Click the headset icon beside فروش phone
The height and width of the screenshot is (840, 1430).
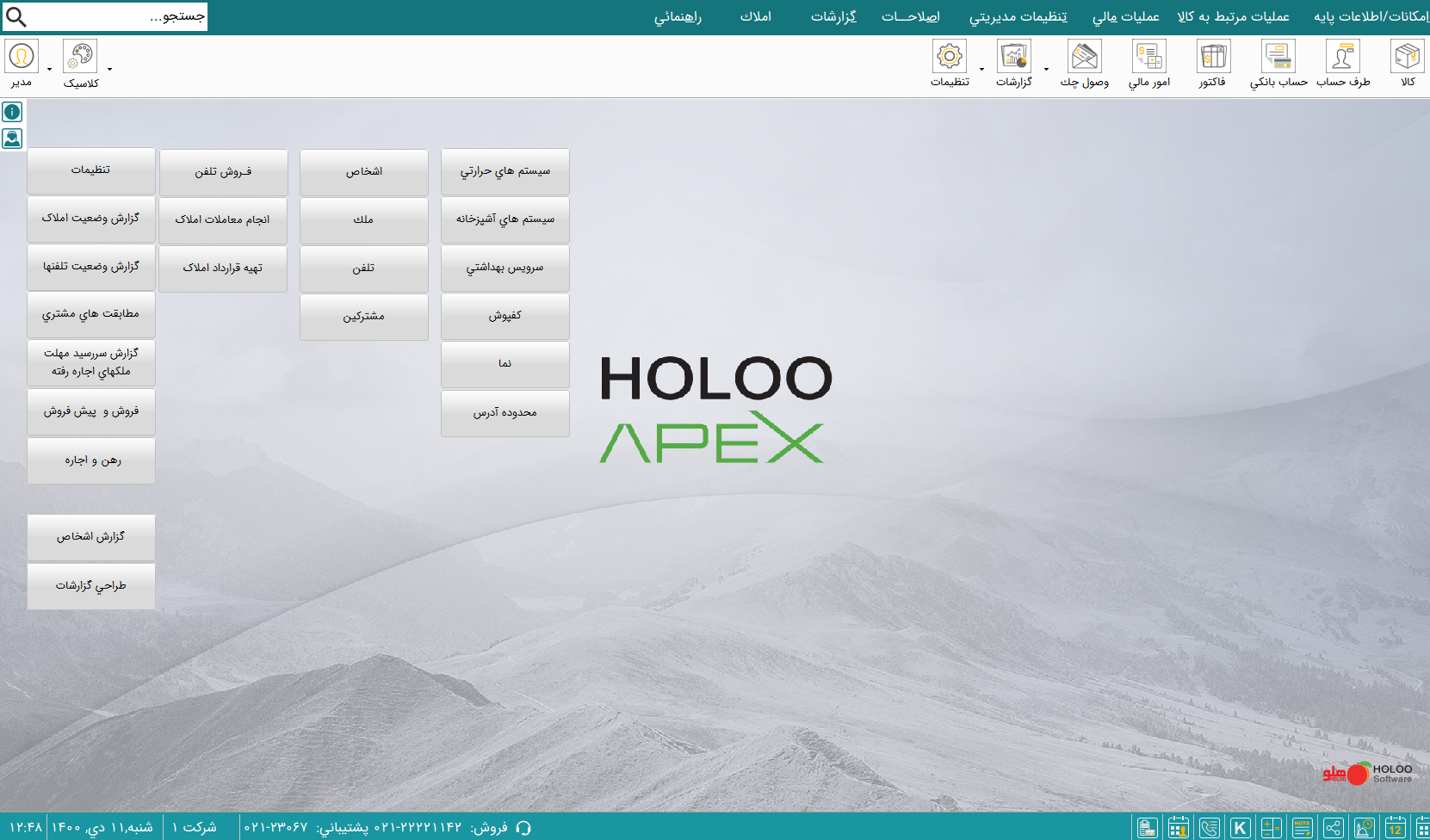[523, 828]
